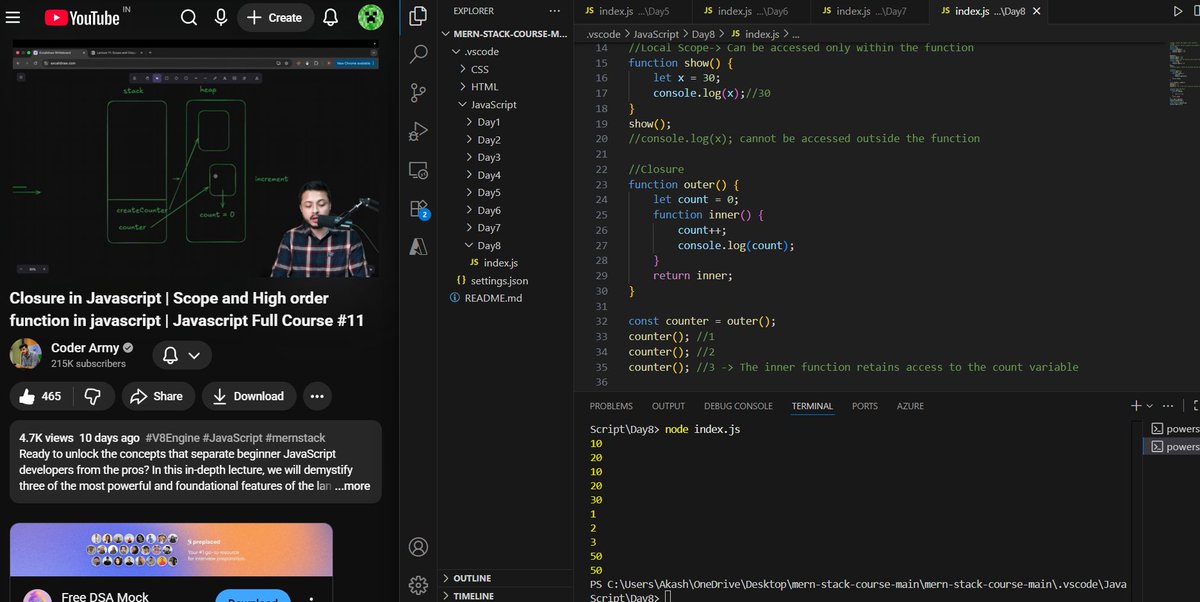Screen dimensions: 1200x602
Task: Select the first powershell terminal instance
Action: [x=1171, y=429]
